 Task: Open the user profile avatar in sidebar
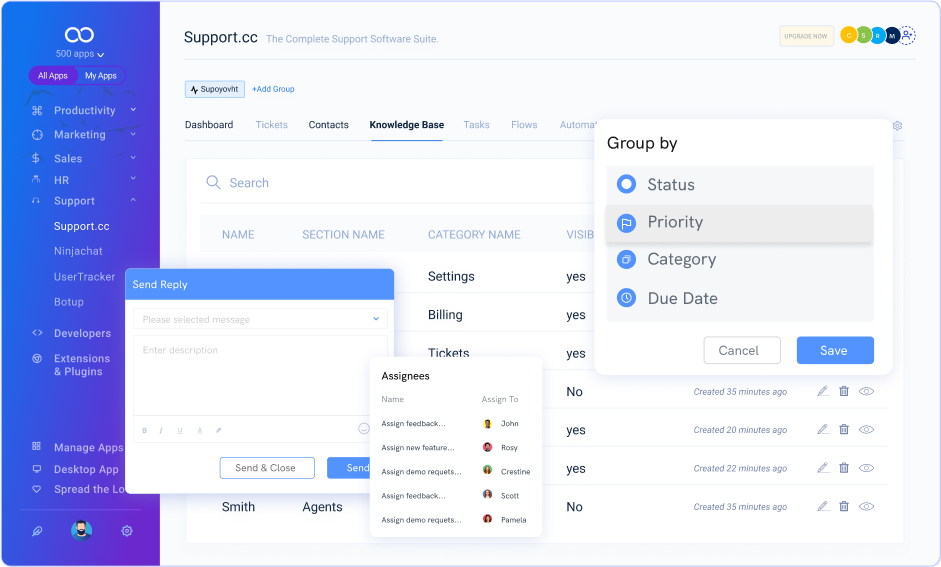82,530
